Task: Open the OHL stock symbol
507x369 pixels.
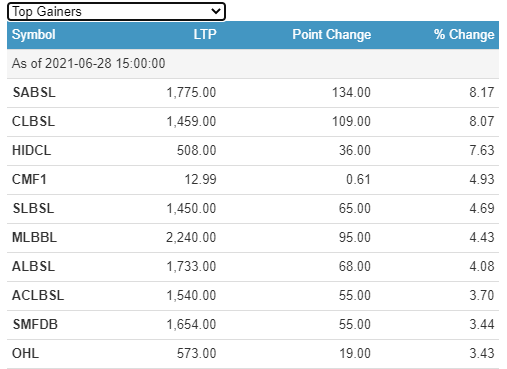Action: pyautogui.click(x=25, y=353)
